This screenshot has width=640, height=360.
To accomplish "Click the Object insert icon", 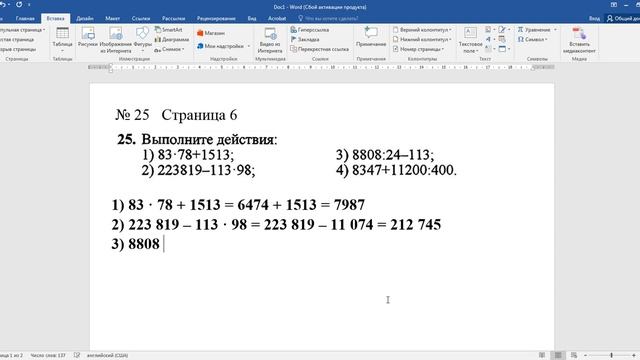I will point(503,49).
